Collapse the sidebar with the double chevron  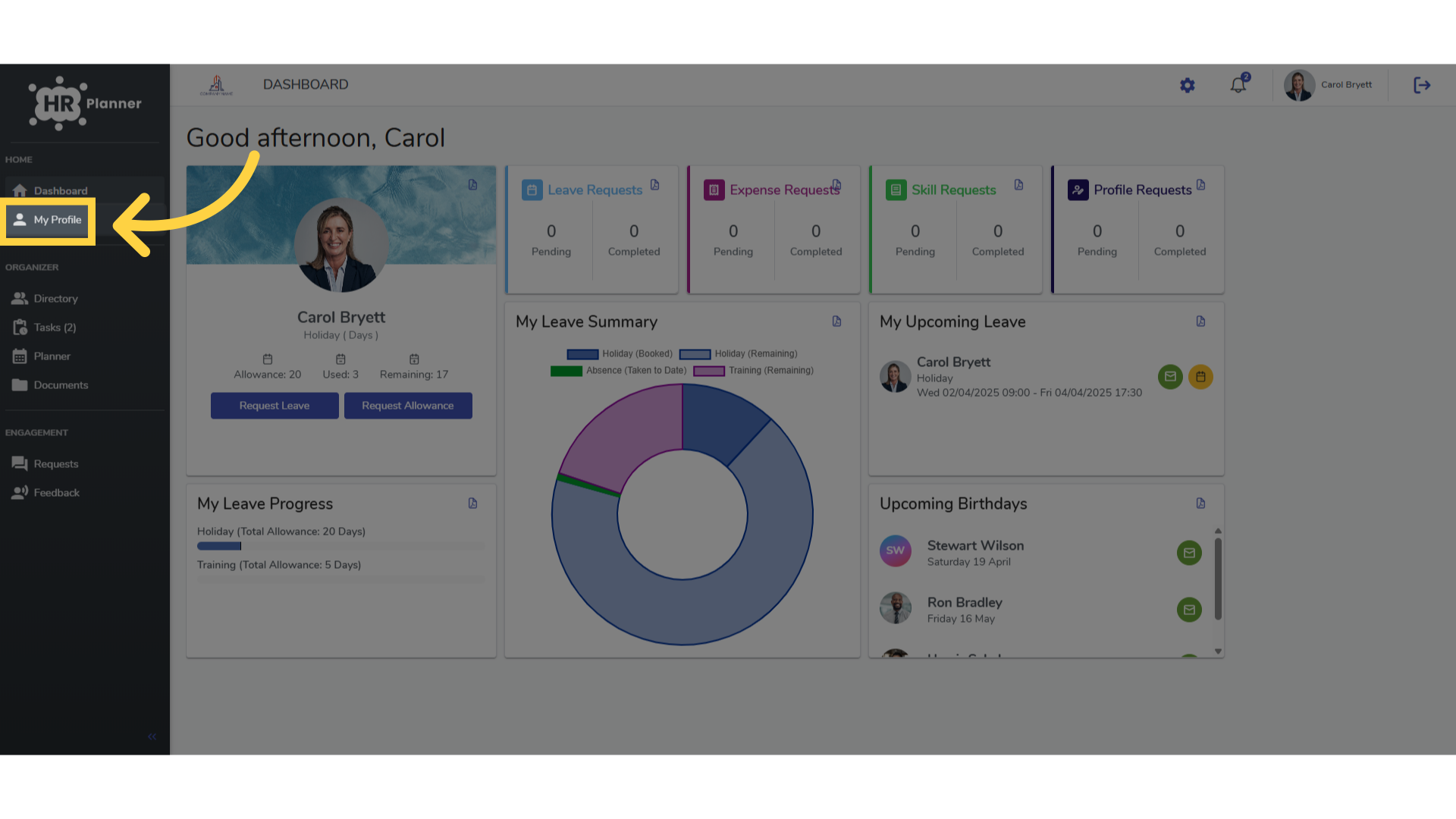click(x=152, y=736)
